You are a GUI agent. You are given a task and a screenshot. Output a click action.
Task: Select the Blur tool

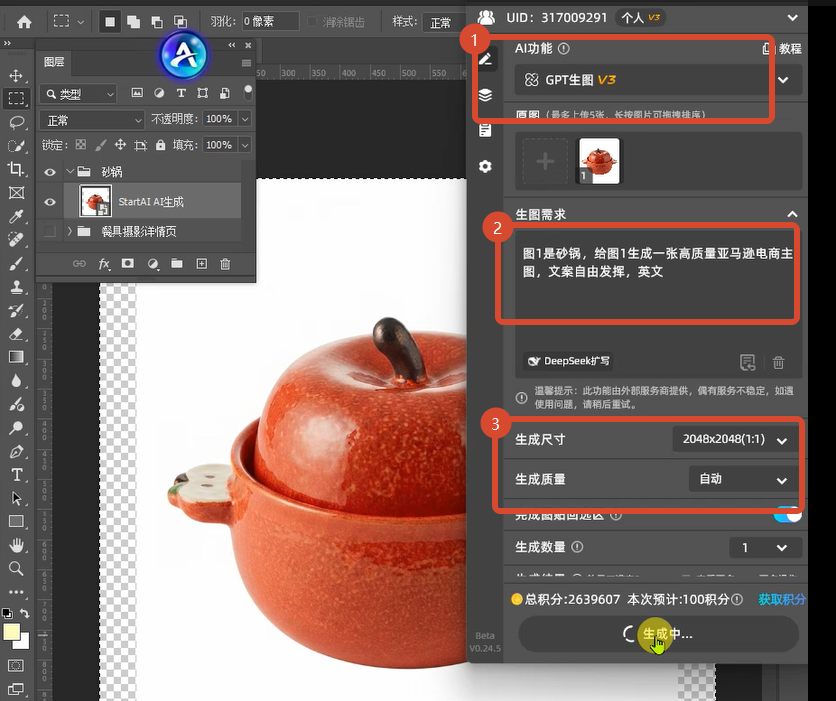tap(16, 380)
